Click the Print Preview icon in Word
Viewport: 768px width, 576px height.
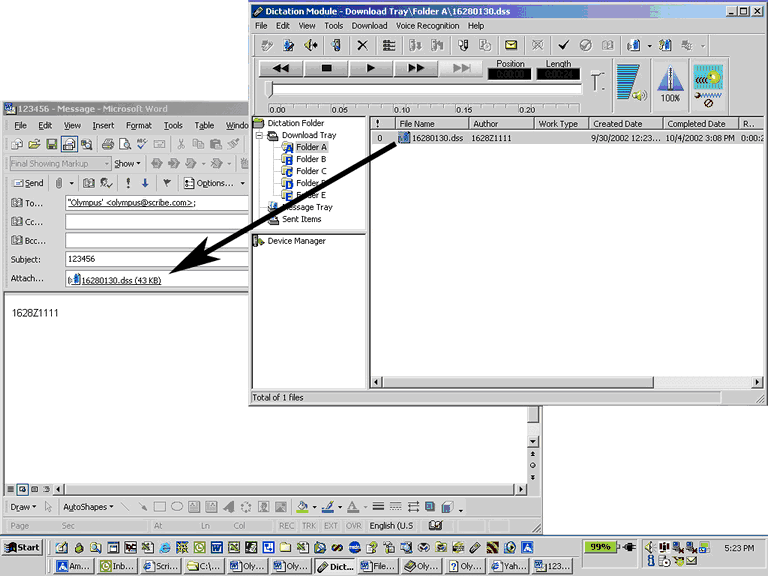pos(125,144)
